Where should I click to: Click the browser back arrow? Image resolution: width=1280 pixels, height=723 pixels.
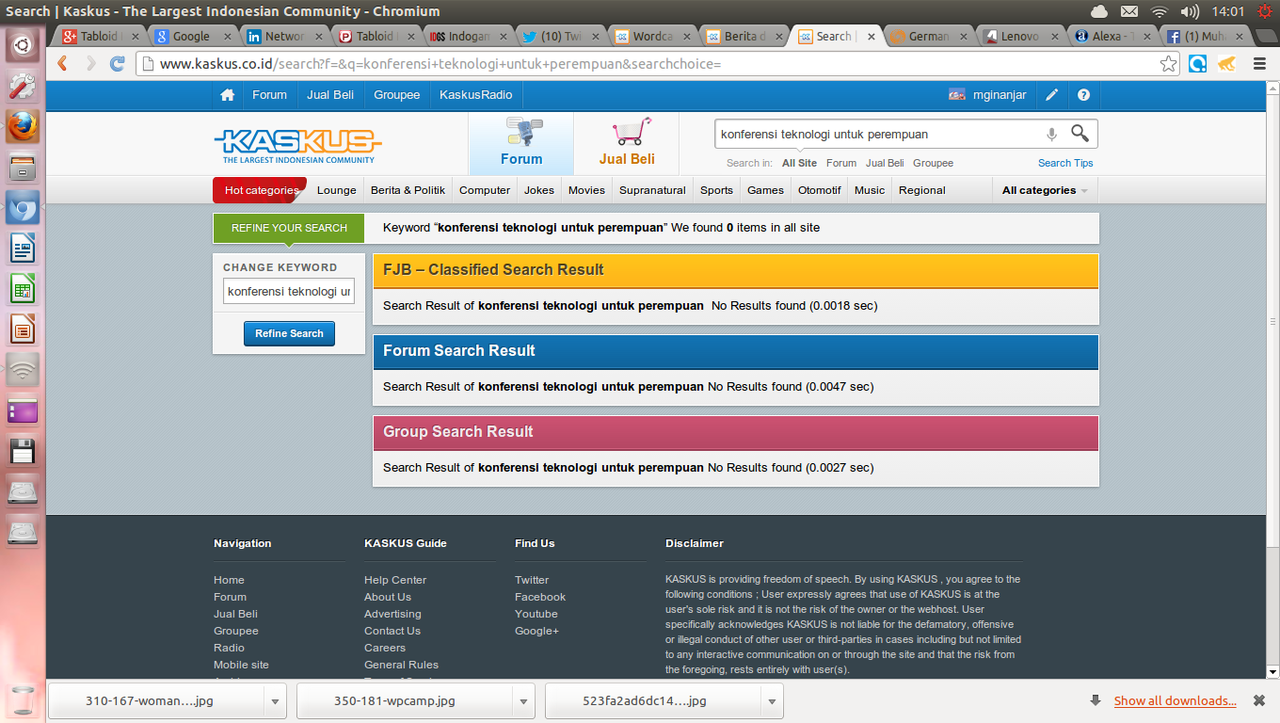tap(63, 64)
